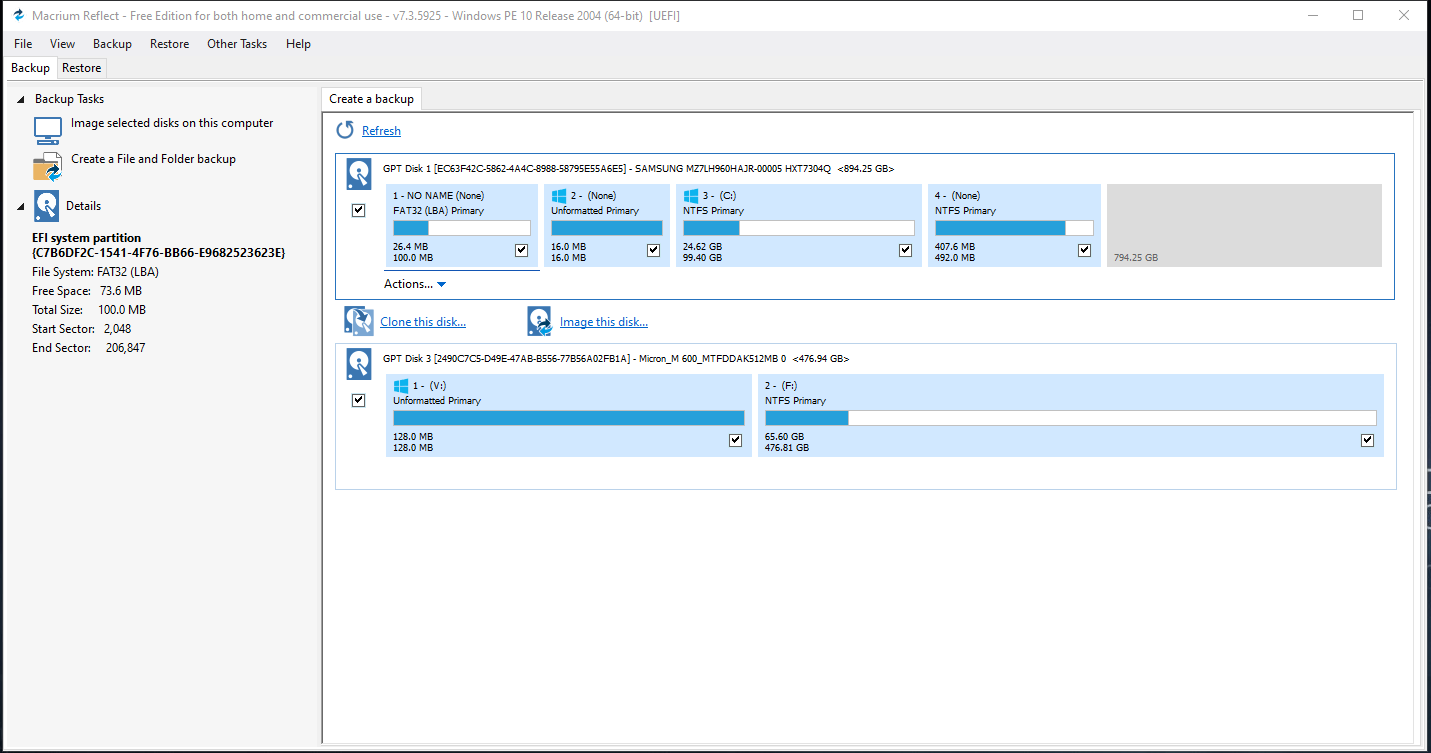Uncheck the 492.0 MB NTFS partition checkbox

(1084, 250)
